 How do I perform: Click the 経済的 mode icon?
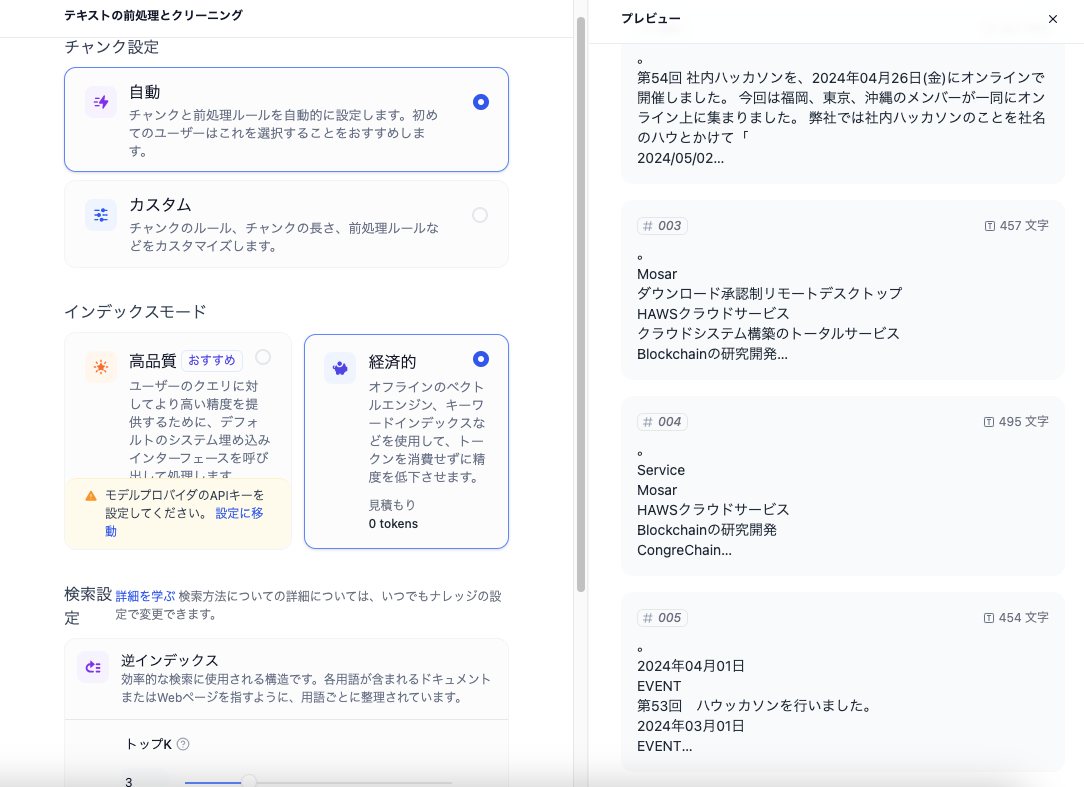(340, 367)
